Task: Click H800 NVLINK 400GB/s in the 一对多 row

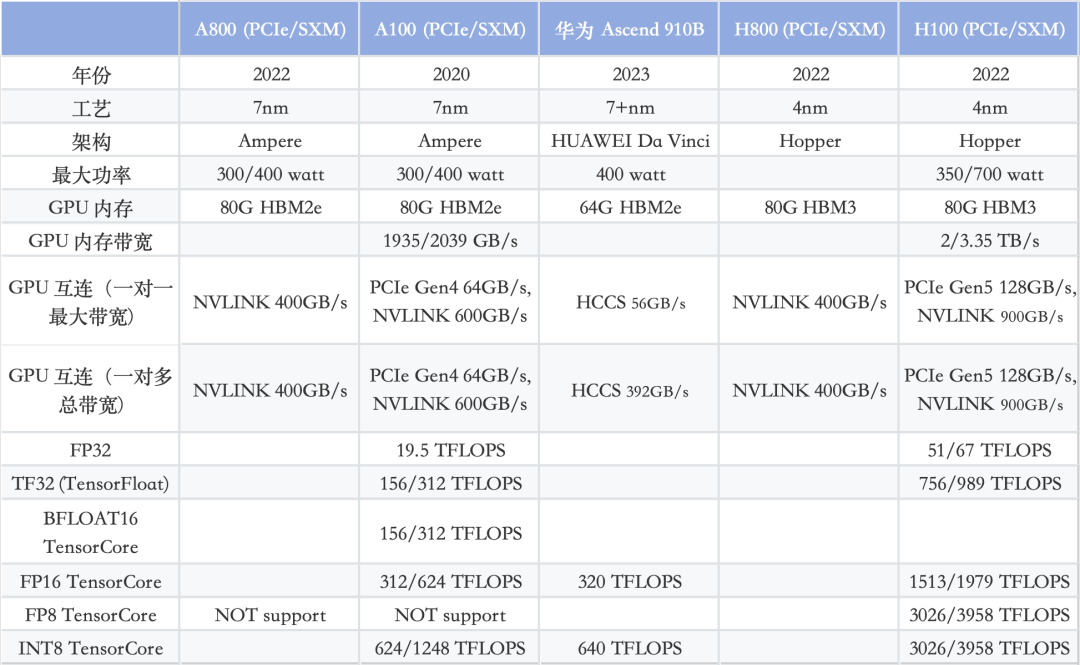Action: 809,390
